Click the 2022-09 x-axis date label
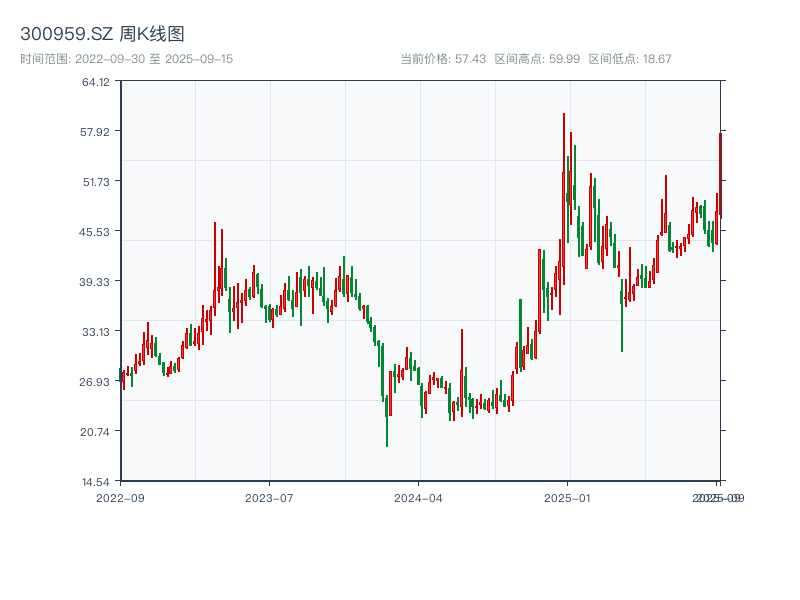 tap(120, 497)
